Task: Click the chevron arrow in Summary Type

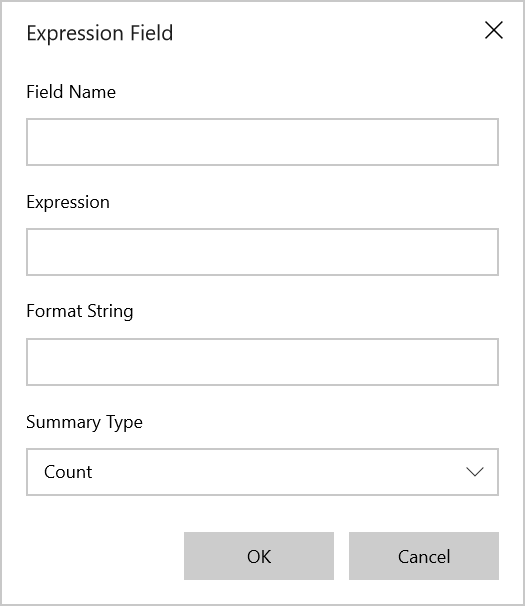Action: [475, 472]
